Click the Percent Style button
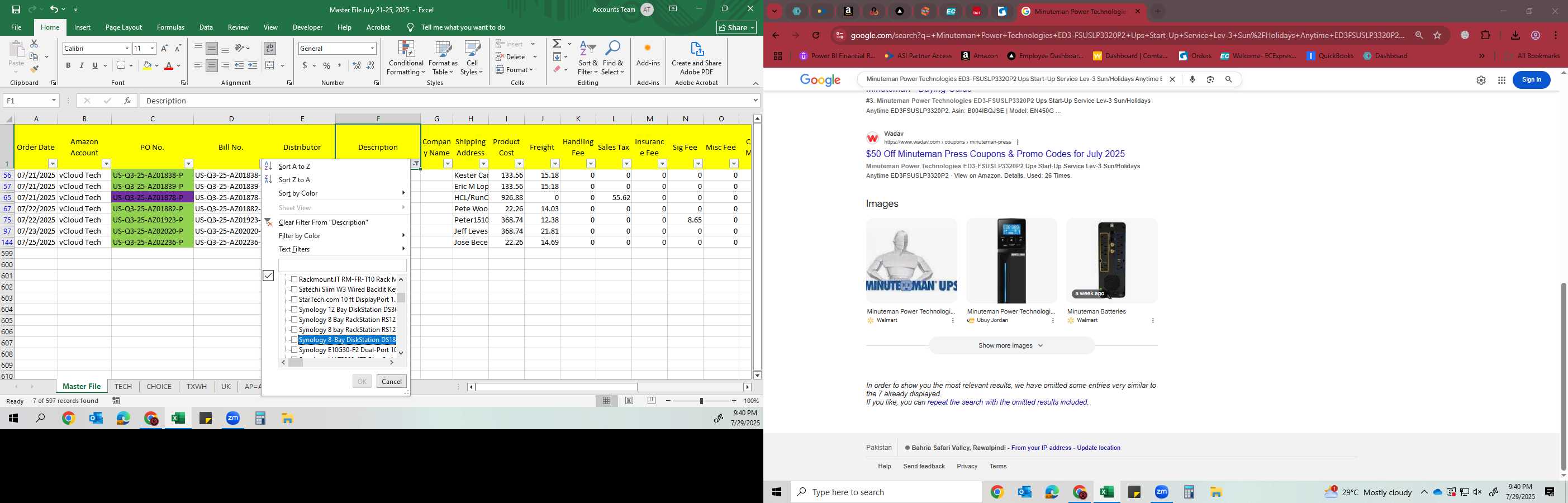This screenshot has width=1568, height=503. click(x=327, y=66)
